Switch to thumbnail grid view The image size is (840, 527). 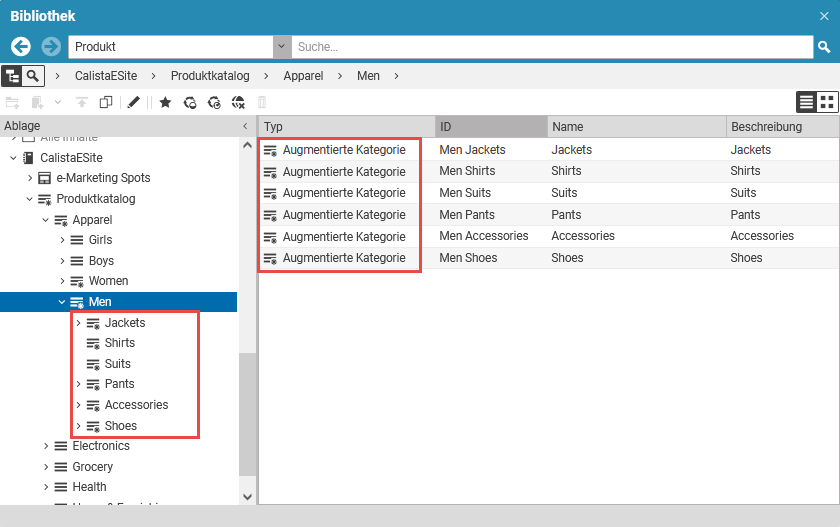827,102
